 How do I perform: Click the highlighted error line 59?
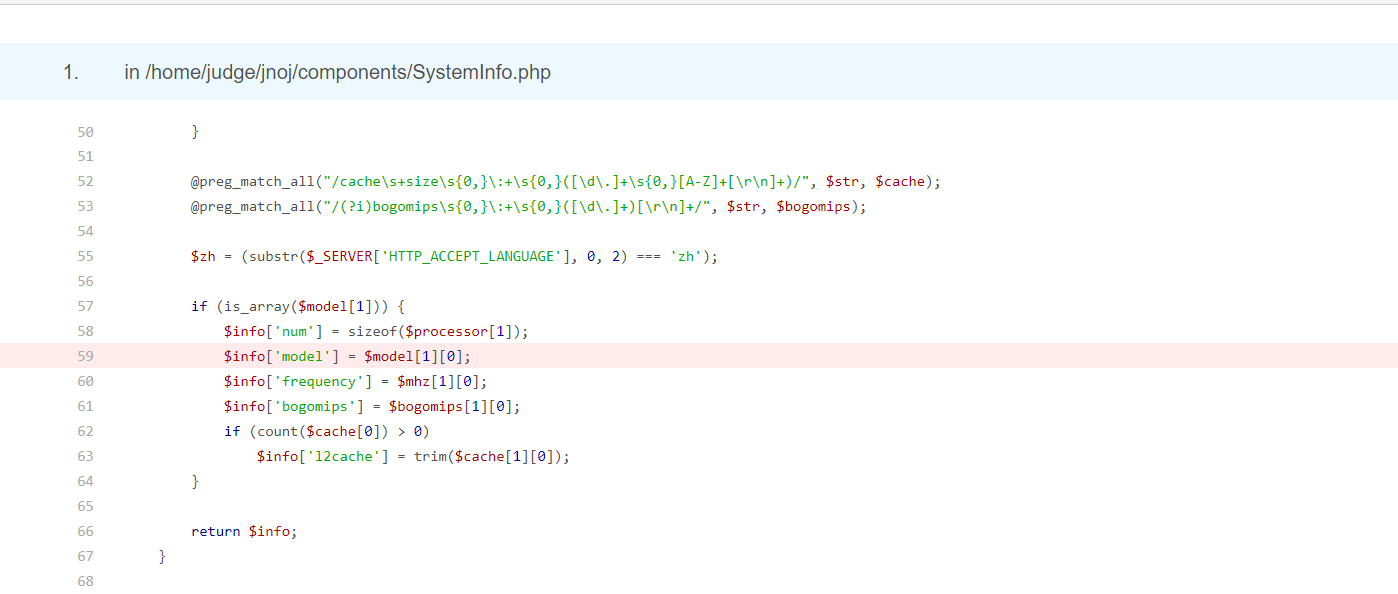pos(345,356)
